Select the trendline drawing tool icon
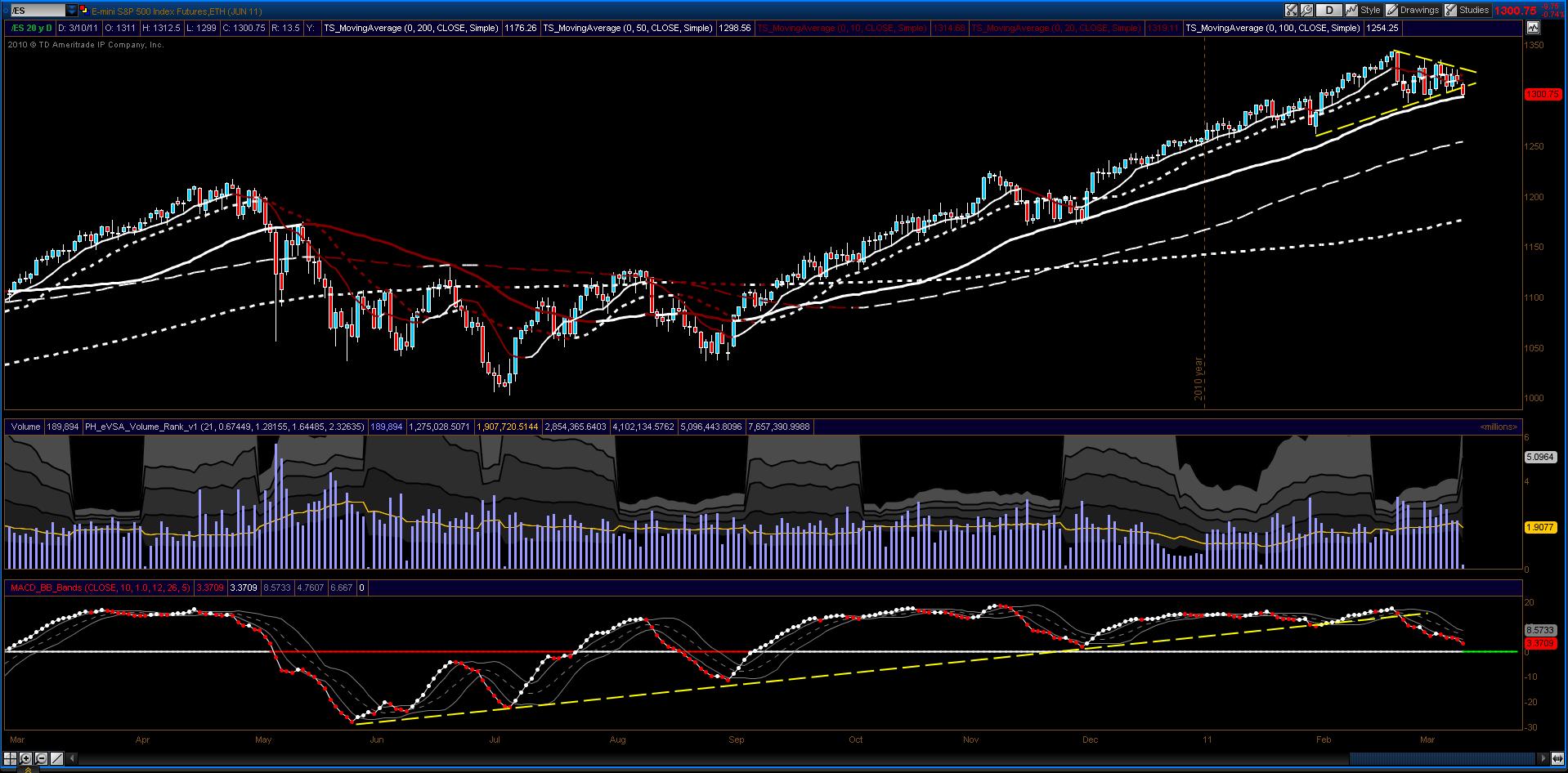The height and width of the screenshot is (773, 1568). [x=56, y=758]
